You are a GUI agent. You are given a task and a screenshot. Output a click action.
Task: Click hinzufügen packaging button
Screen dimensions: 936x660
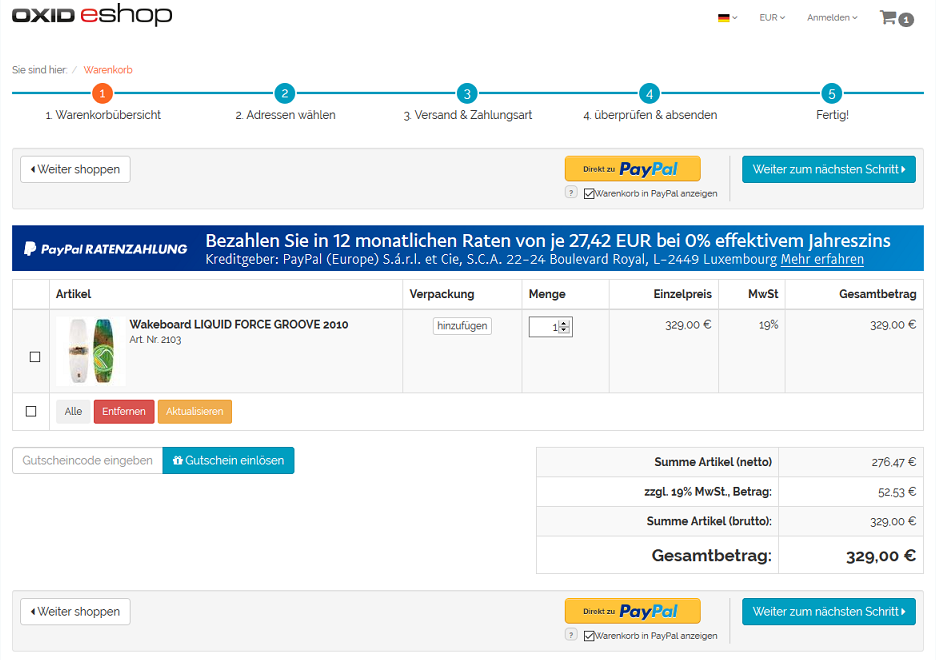462,326
